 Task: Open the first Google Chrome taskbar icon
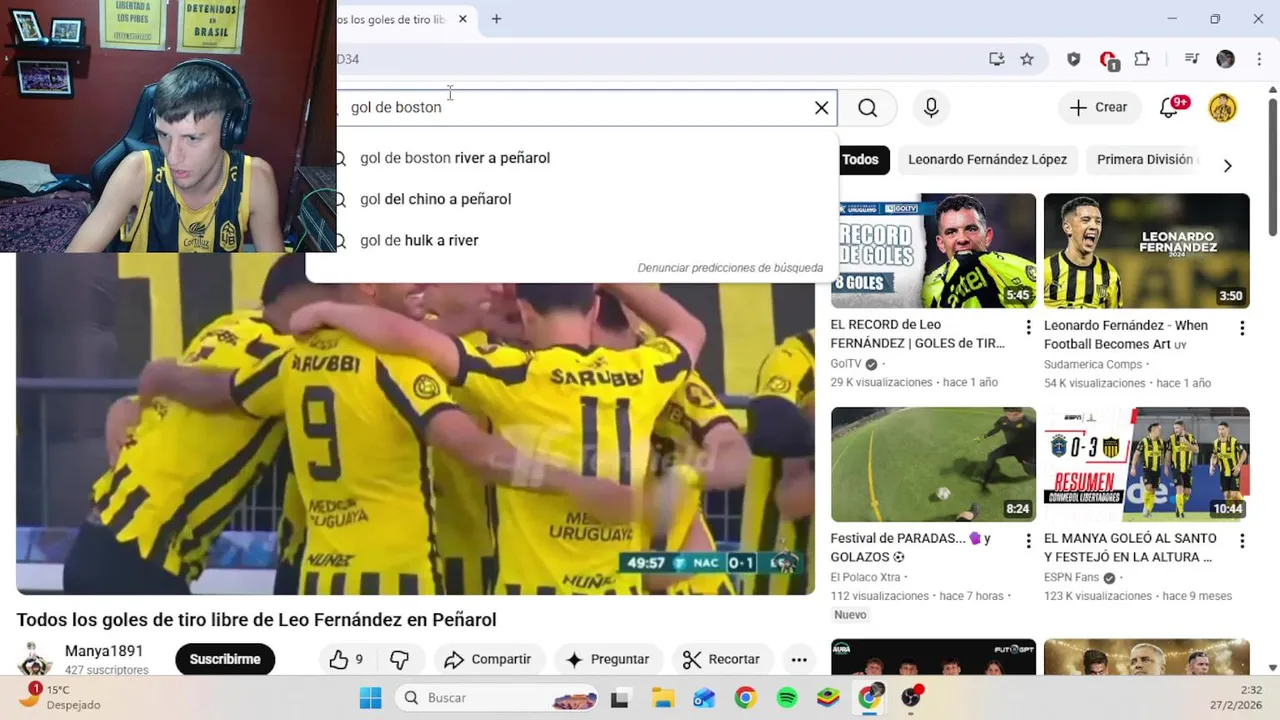click(745, 698)
